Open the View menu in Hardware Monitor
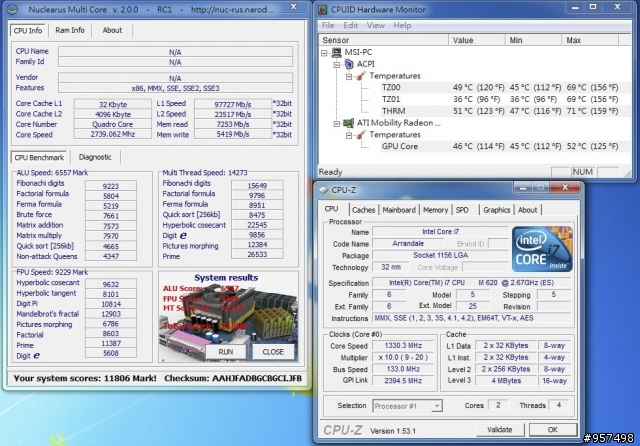 376,25
